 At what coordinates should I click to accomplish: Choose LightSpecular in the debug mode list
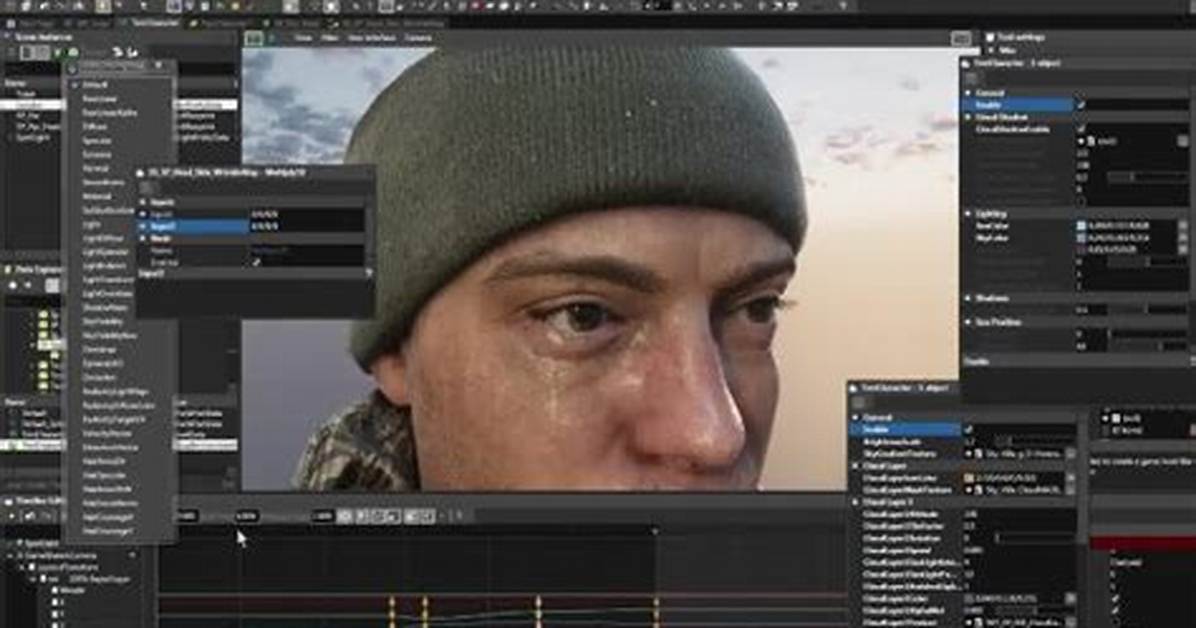point(106,252)
